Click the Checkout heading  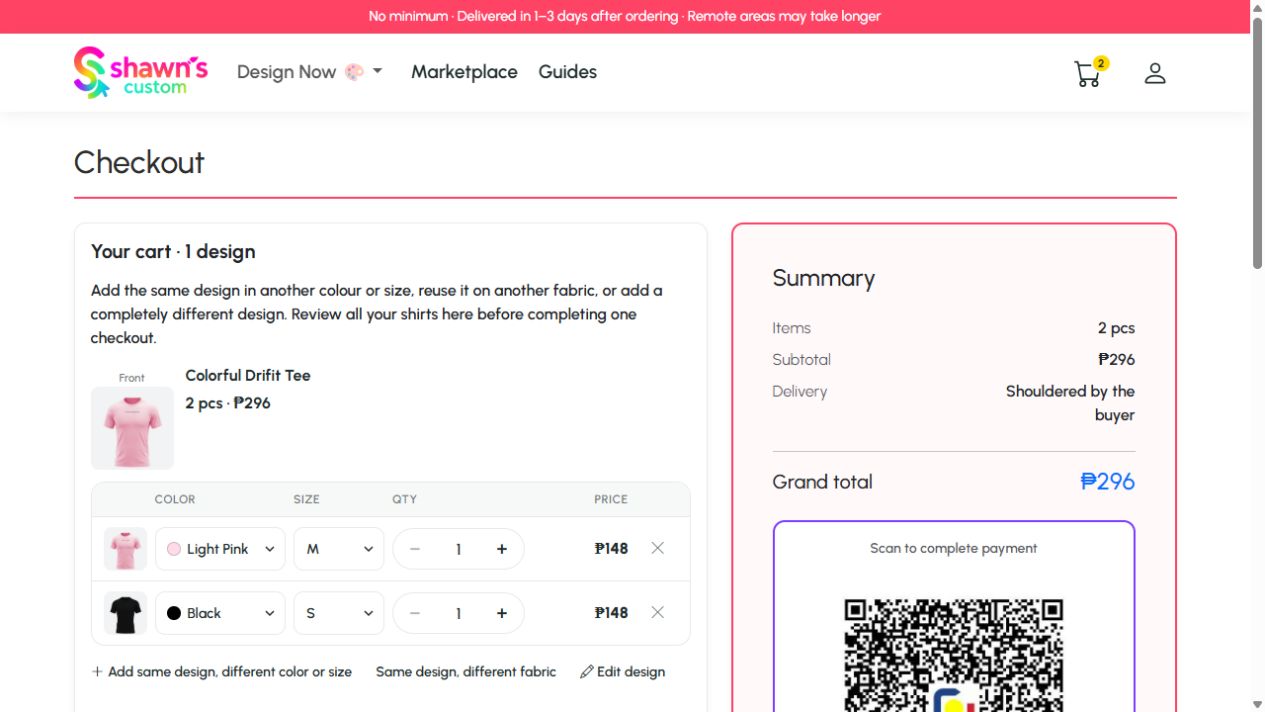[x=139, y=162]
